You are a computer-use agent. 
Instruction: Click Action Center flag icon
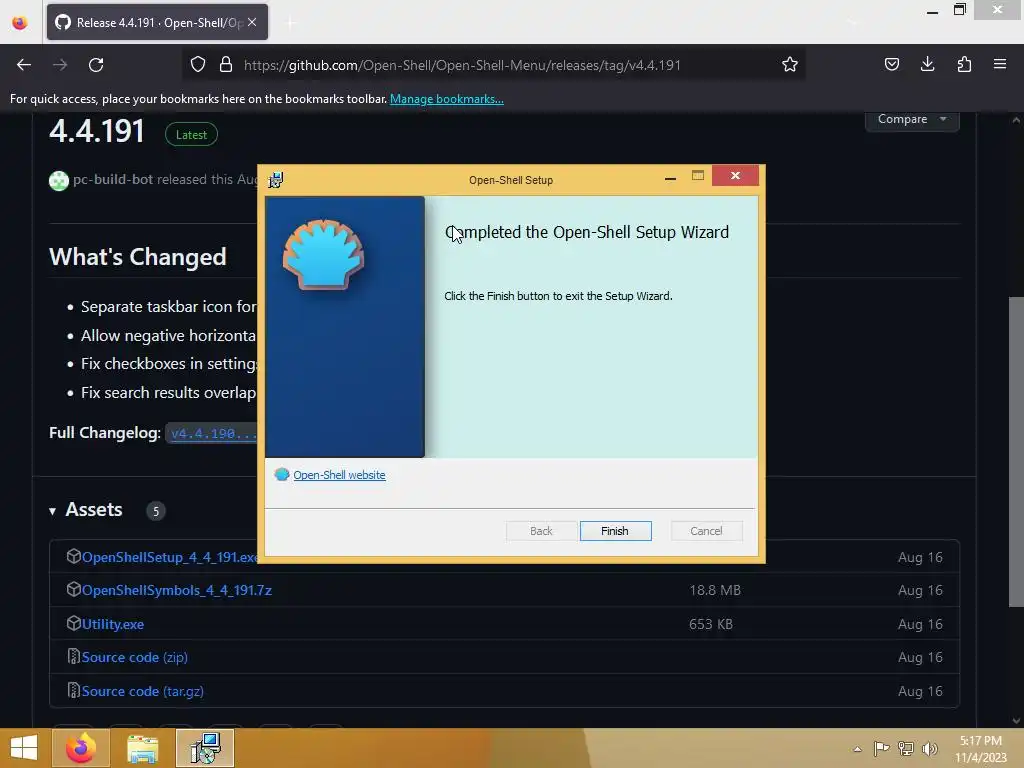pyautogui.click(x=881, y=748)
